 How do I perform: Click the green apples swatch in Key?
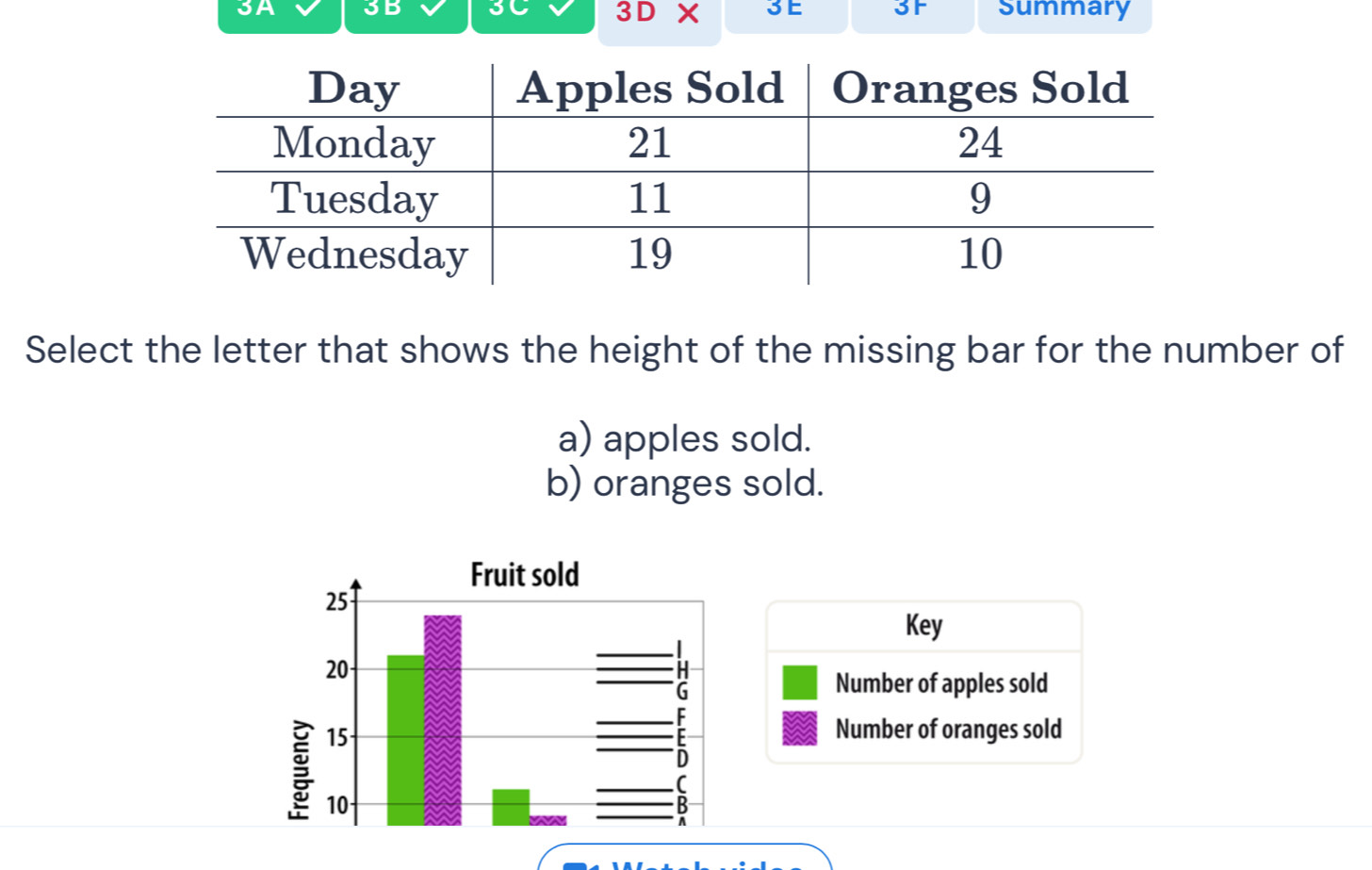(800, 682)
